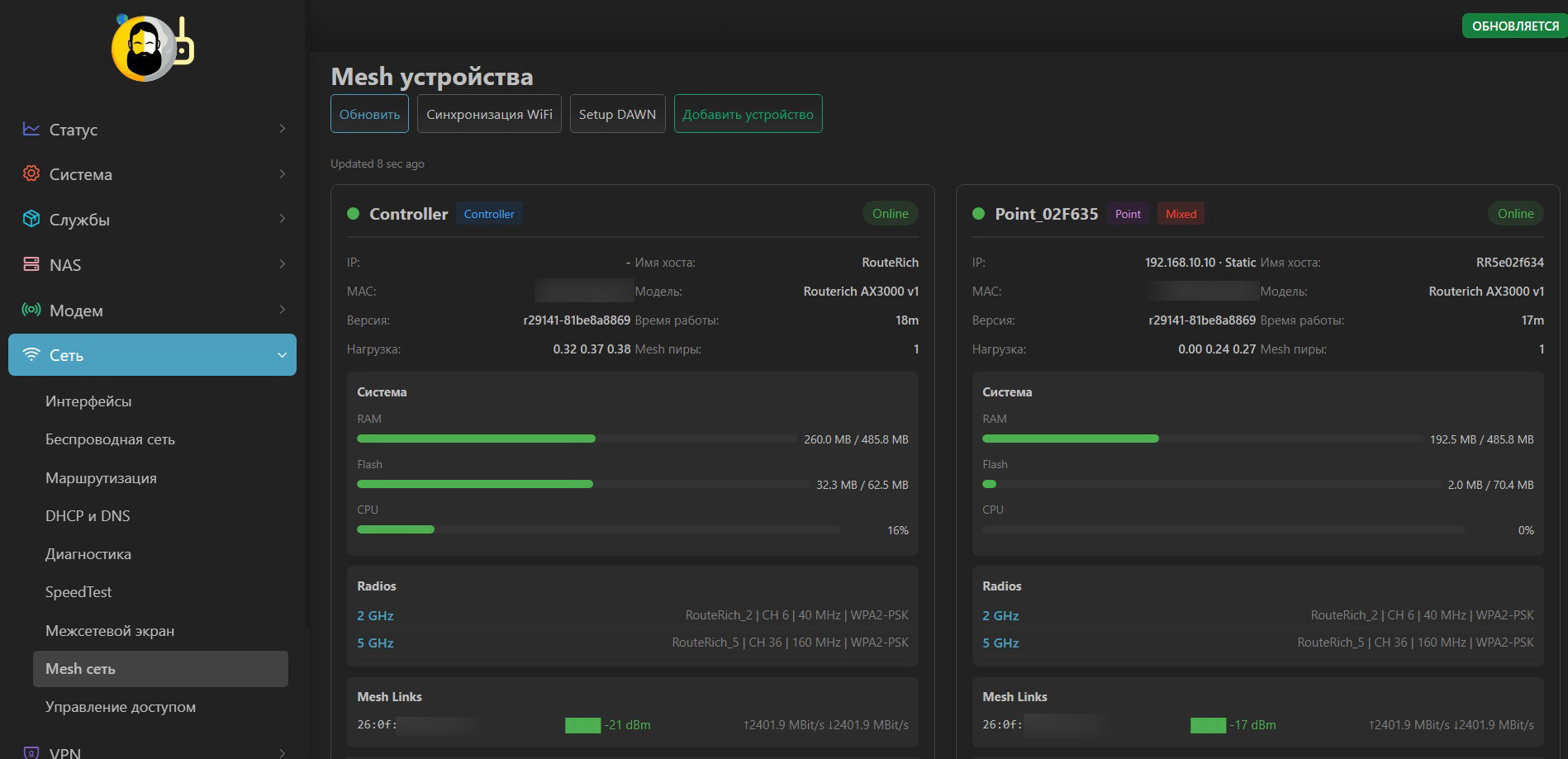
Task: Open Controller 2 GHz radio link
Action: click(x=375, y=616)
